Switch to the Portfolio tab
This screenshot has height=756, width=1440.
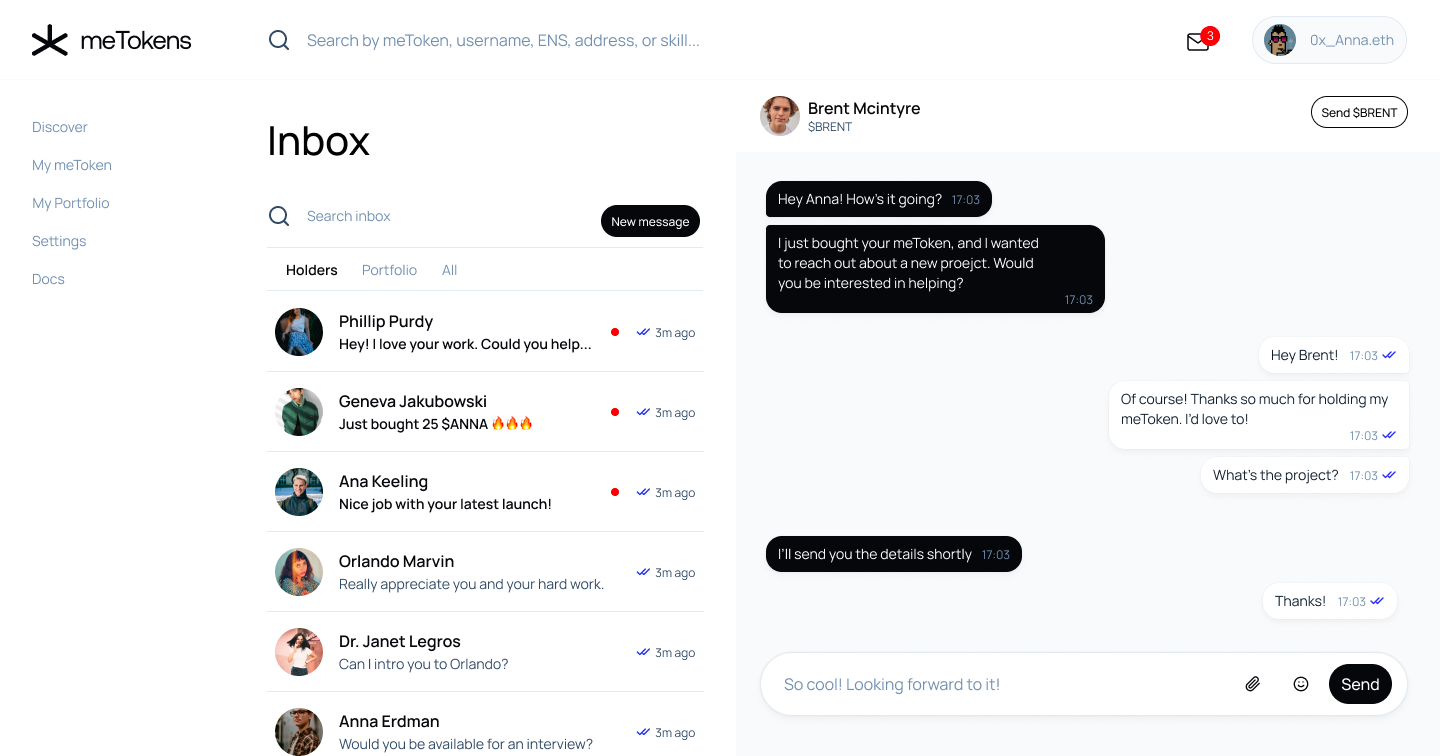pyautogui.click(x=389, y=270)
